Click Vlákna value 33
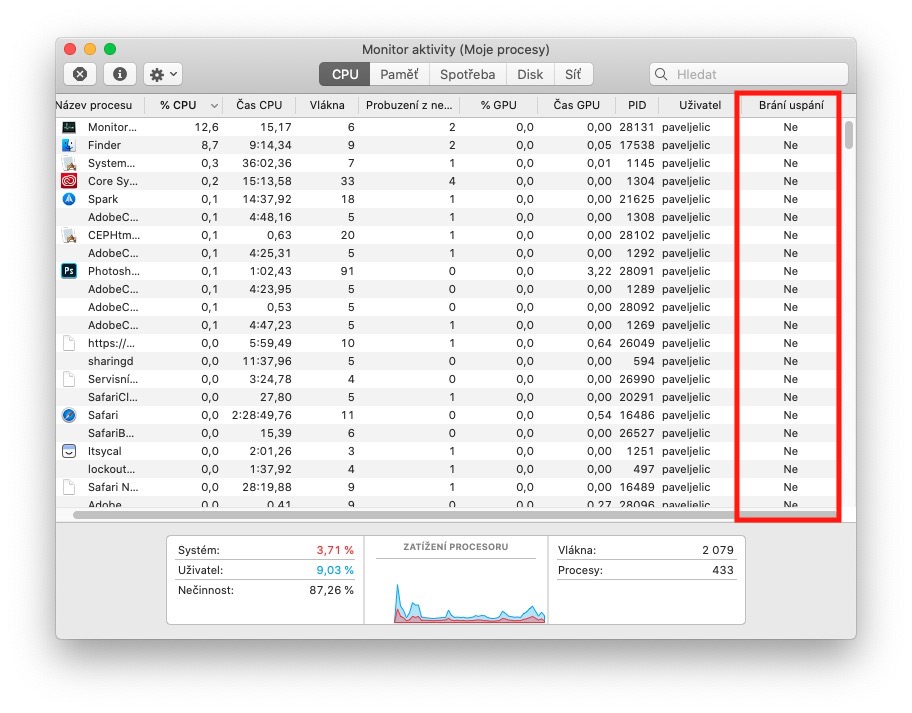 [347, 181]
